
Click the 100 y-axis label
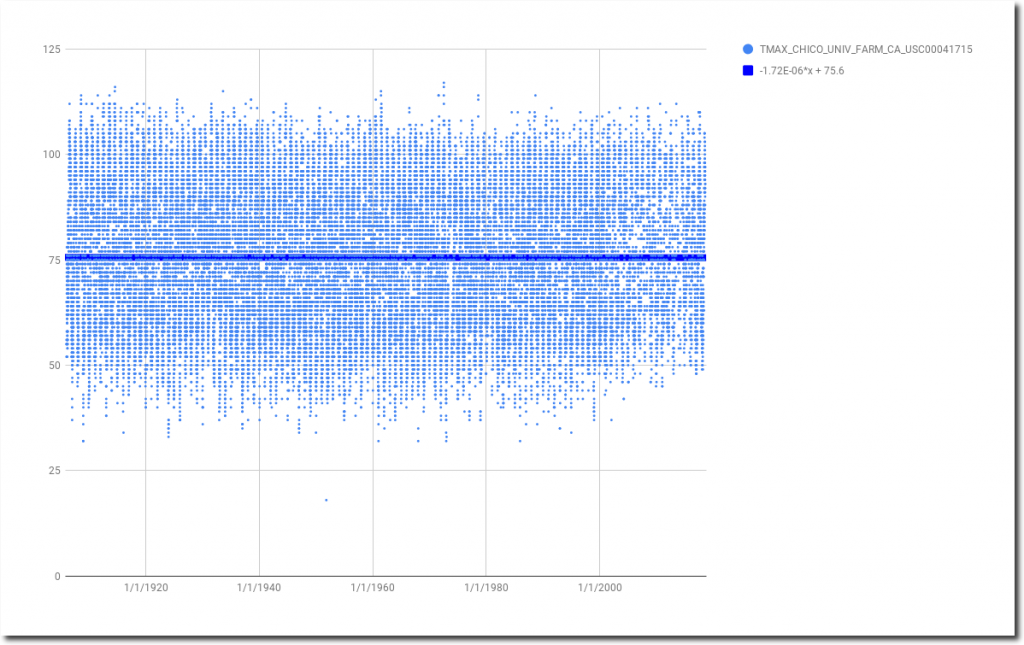[50, 154]
